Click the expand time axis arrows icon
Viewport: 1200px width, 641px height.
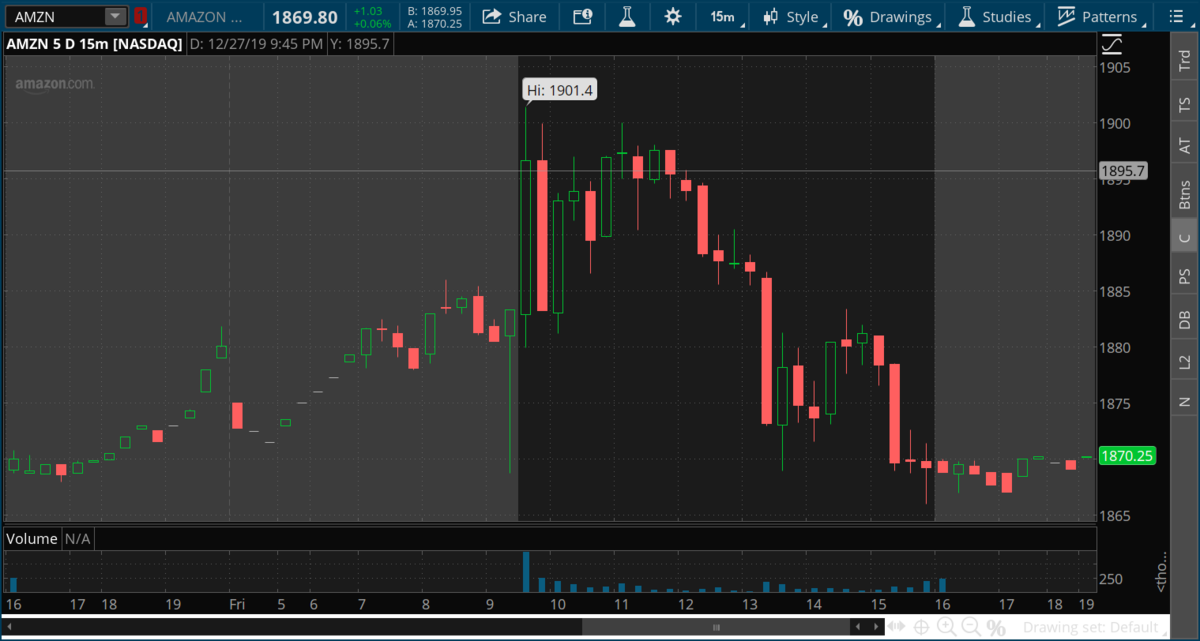[x=897, y=627]
